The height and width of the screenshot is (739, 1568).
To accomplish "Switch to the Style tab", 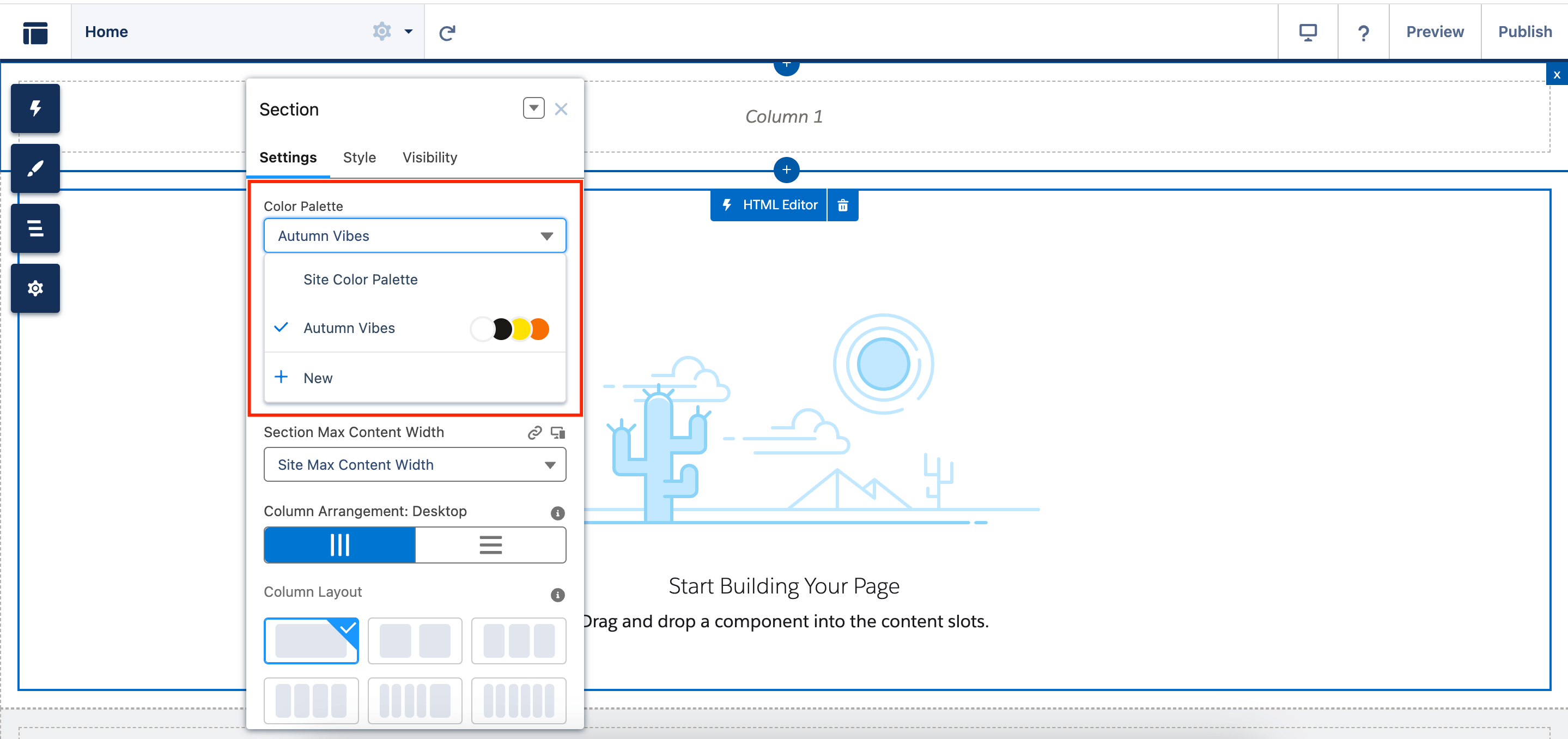I will (359, 157).
